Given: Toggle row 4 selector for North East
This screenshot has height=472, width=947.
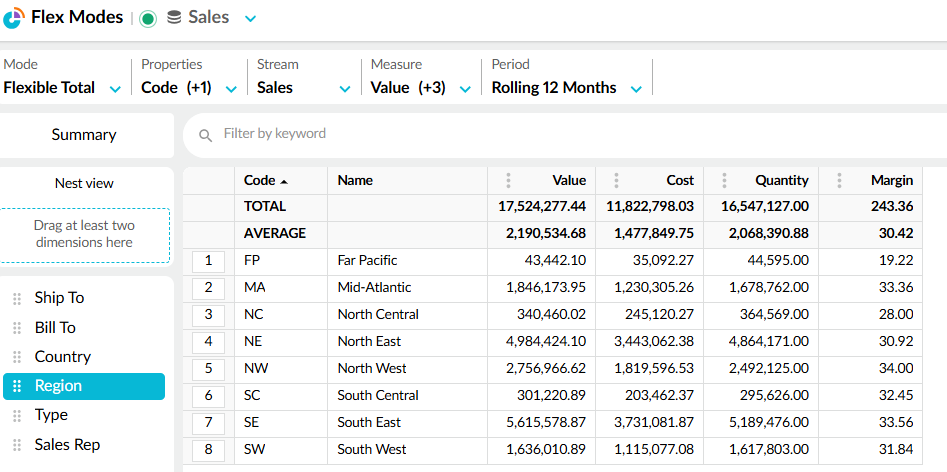Looking at the screenshot, I should 208,342.
